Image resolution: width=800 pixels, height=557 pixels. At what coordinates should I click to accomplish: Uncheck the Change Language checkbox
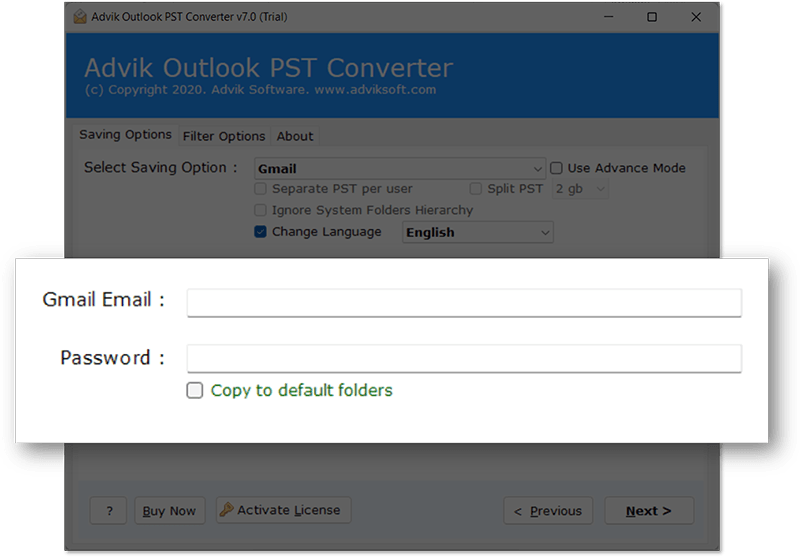tap(261, 232)
